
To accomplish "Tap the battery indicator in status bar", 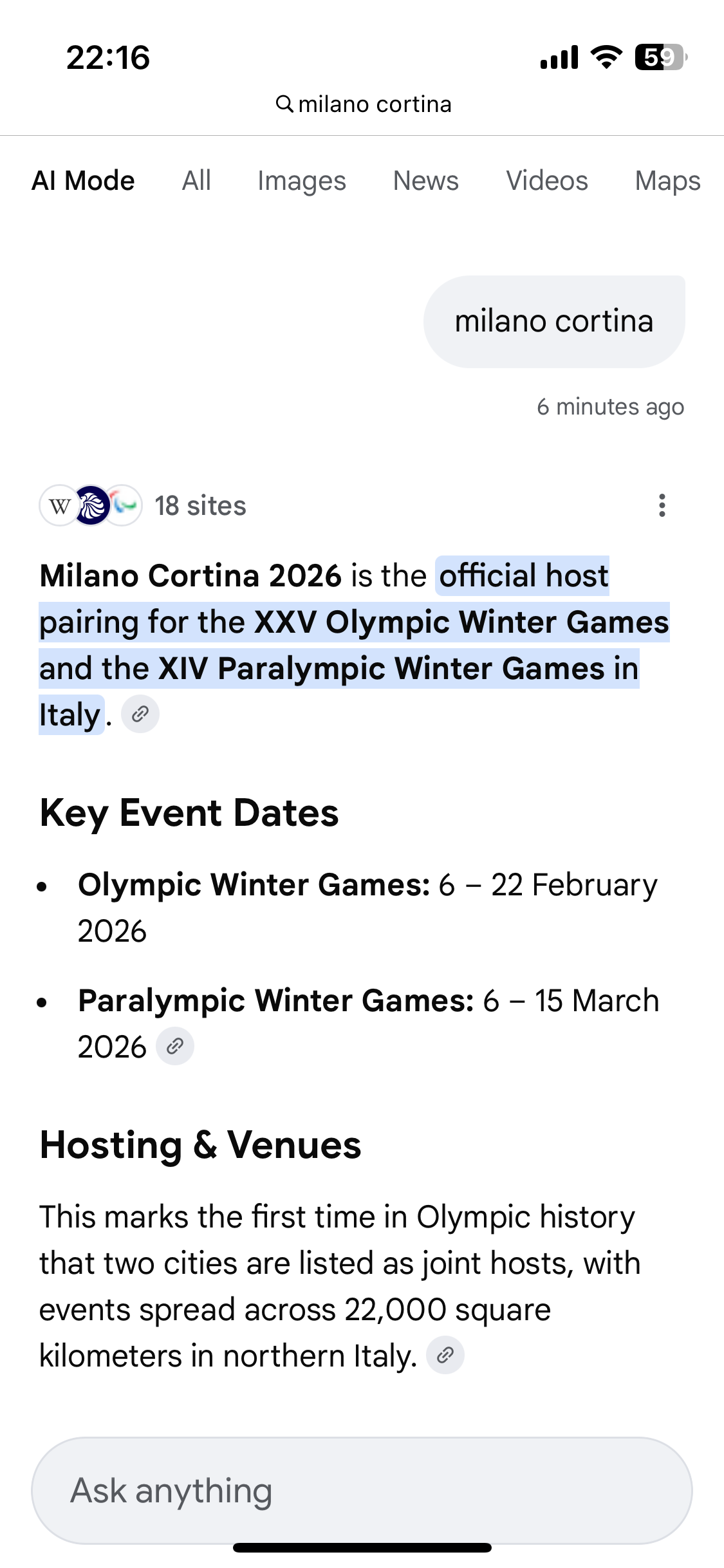I will [x=660, y=57].
